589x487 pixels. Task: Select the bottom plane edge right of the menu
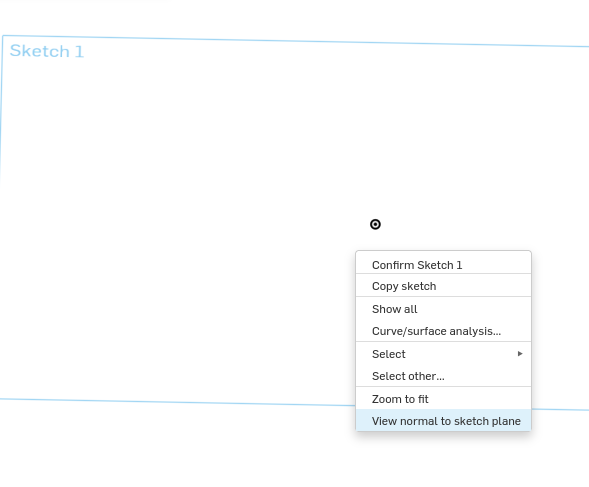560,409
